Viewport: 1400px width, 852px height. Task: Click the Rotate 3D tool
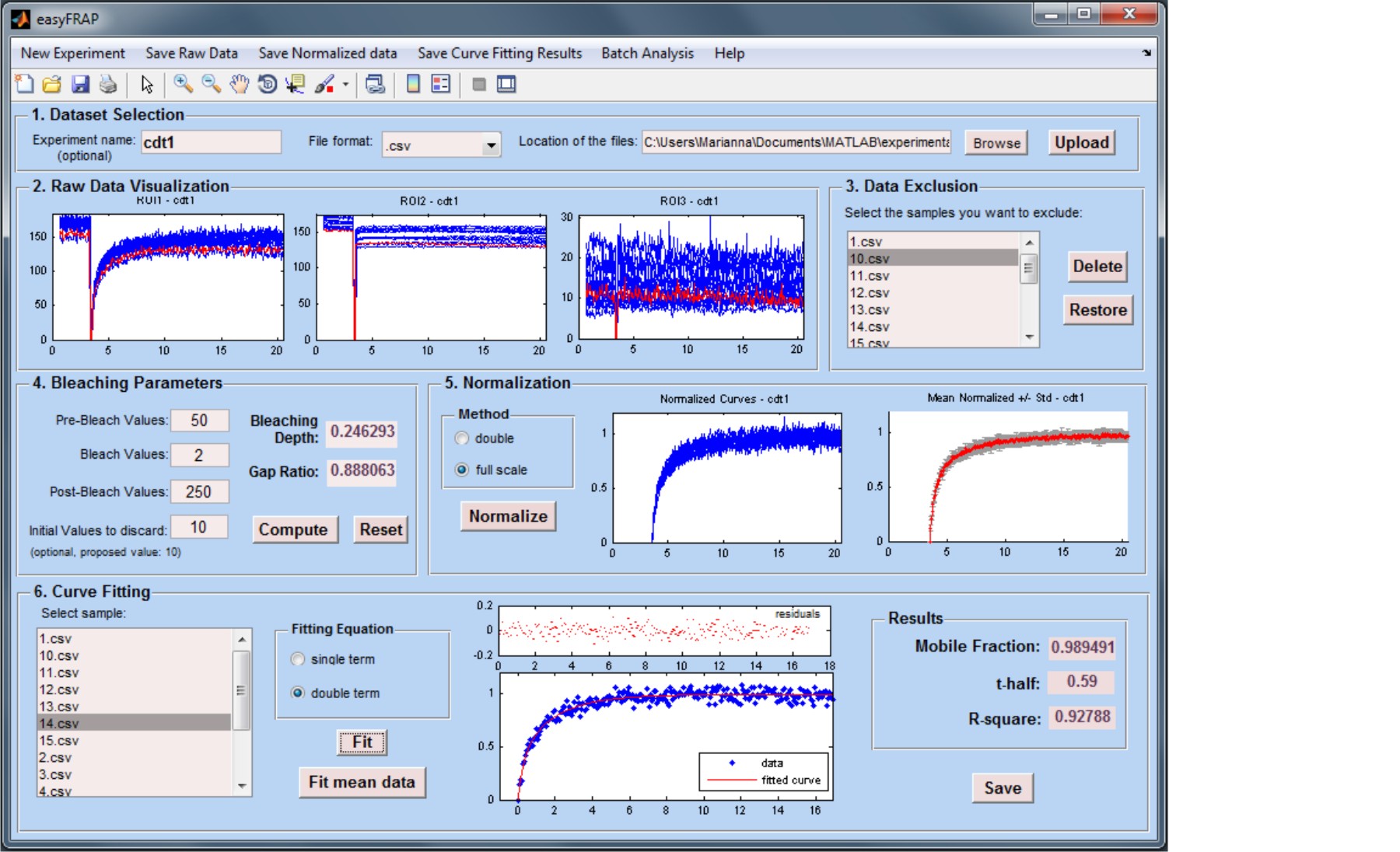[267, 84]
